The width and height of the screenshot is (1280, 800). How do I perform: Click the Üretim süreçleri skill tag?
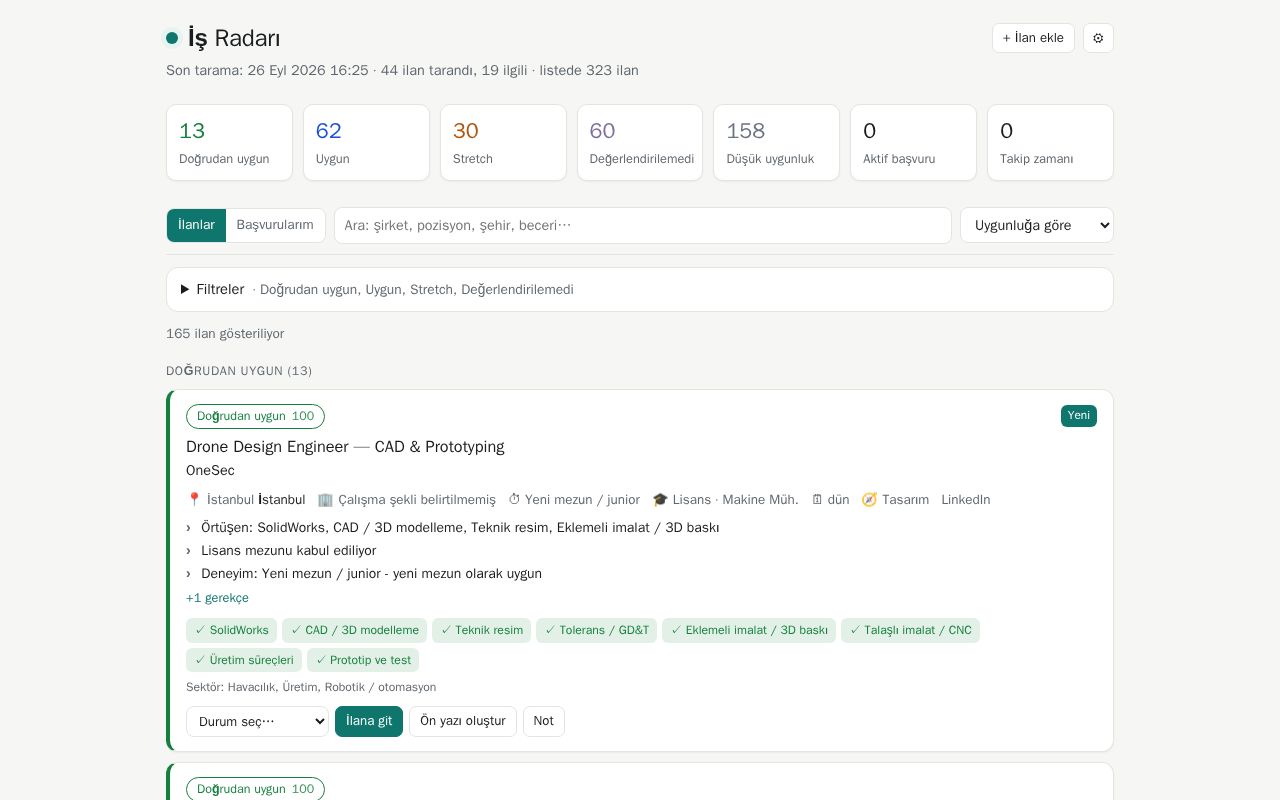coord(244,660)
